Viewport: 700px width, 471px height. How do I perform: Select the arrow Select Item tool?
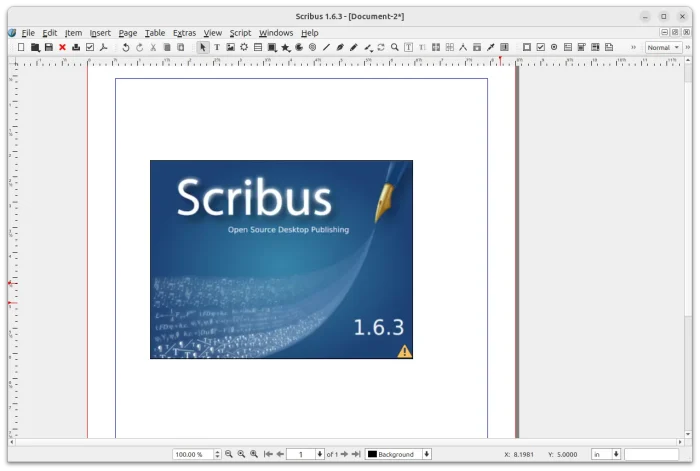[203, 47]
